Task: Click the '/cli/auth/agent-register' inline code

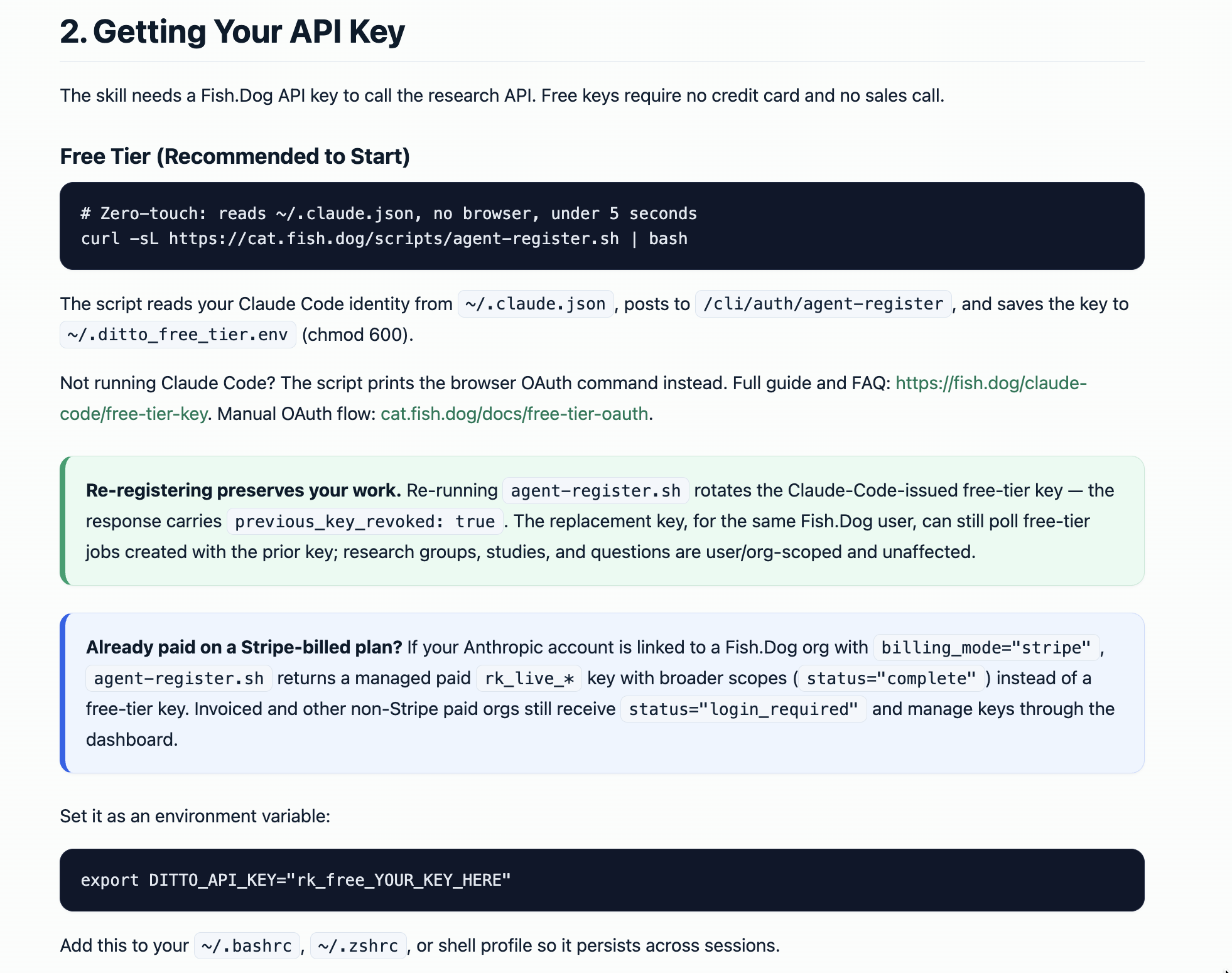Action: [x=823, y=304]
